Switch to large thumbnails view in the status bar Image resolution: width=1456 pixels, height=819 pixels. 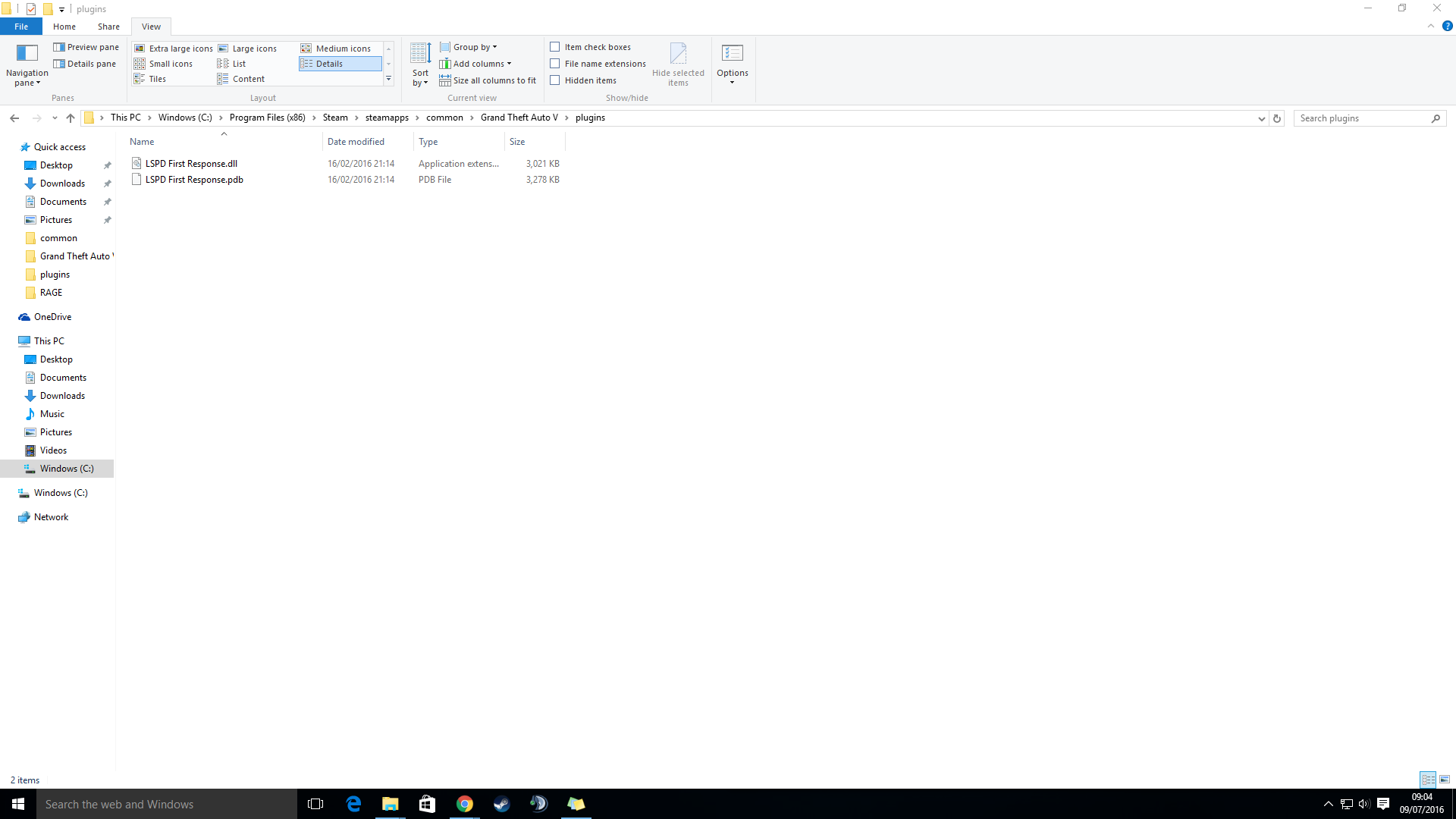click(x=1445, y=780)
